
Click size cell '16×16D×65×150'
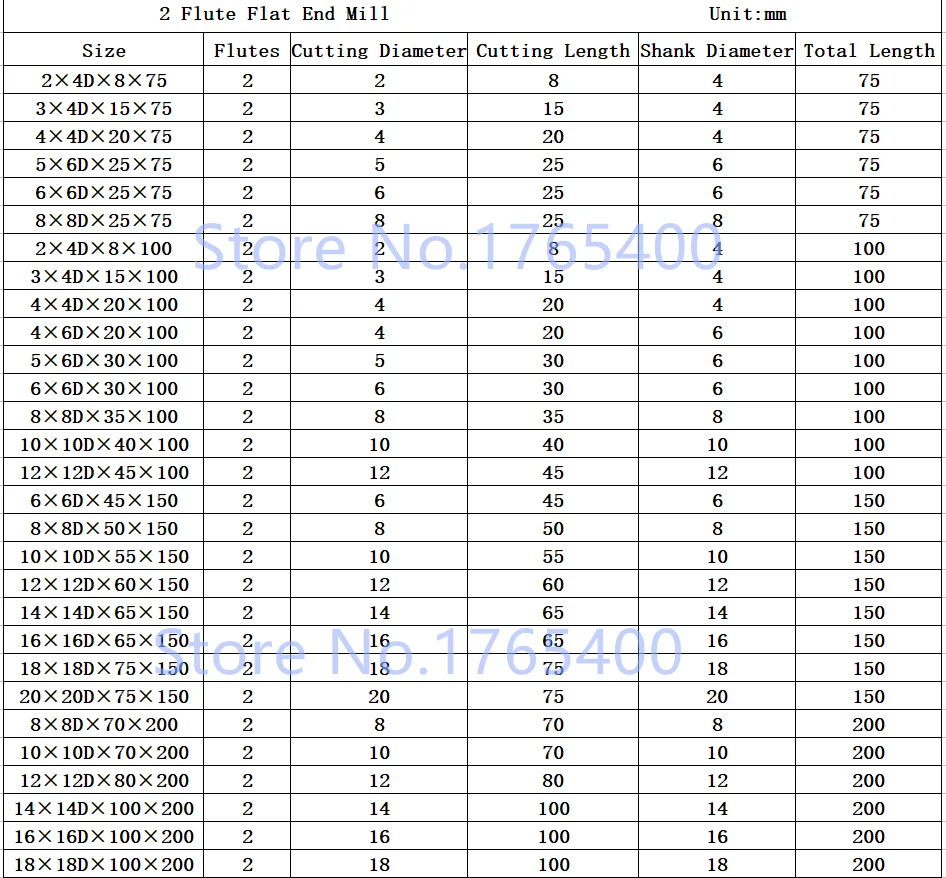(104, 641)
